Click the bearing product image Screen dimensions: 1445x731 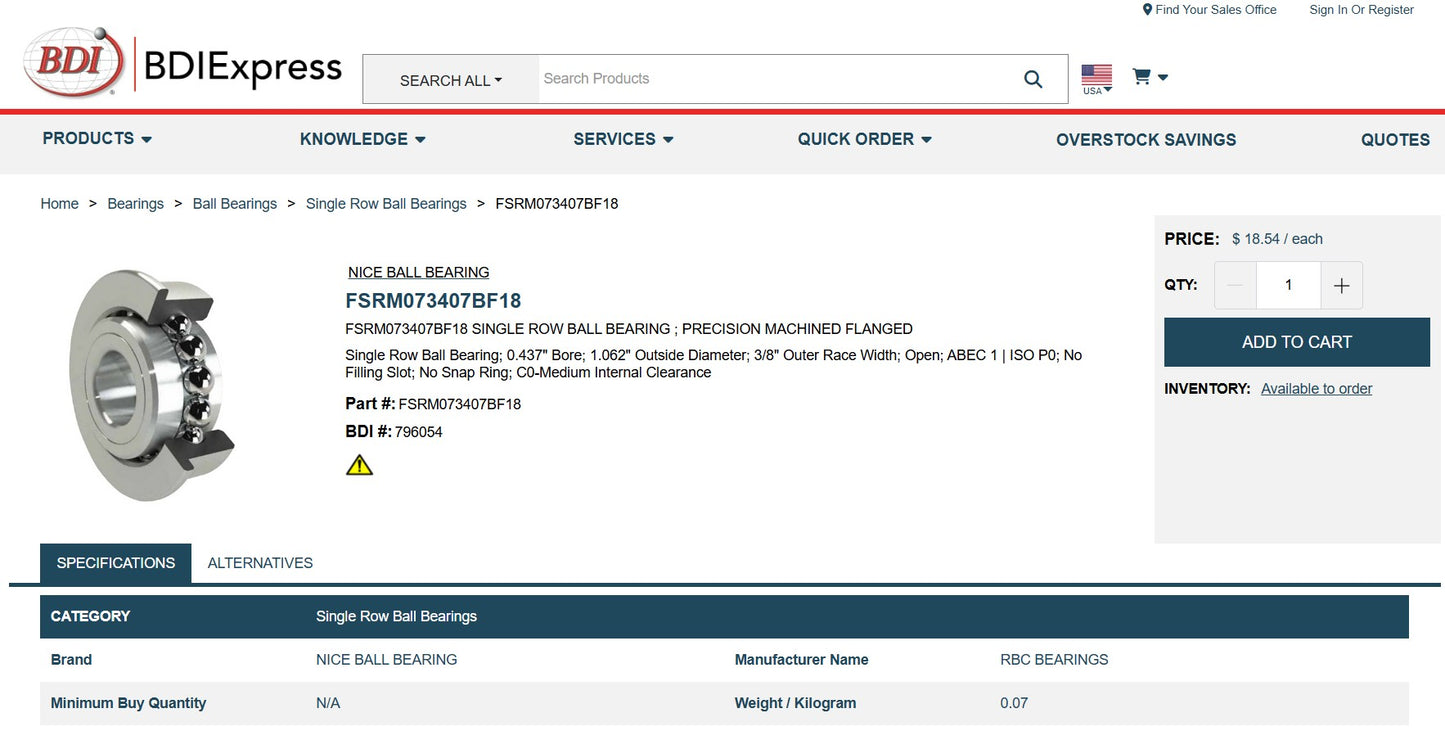tap(152, 385)
